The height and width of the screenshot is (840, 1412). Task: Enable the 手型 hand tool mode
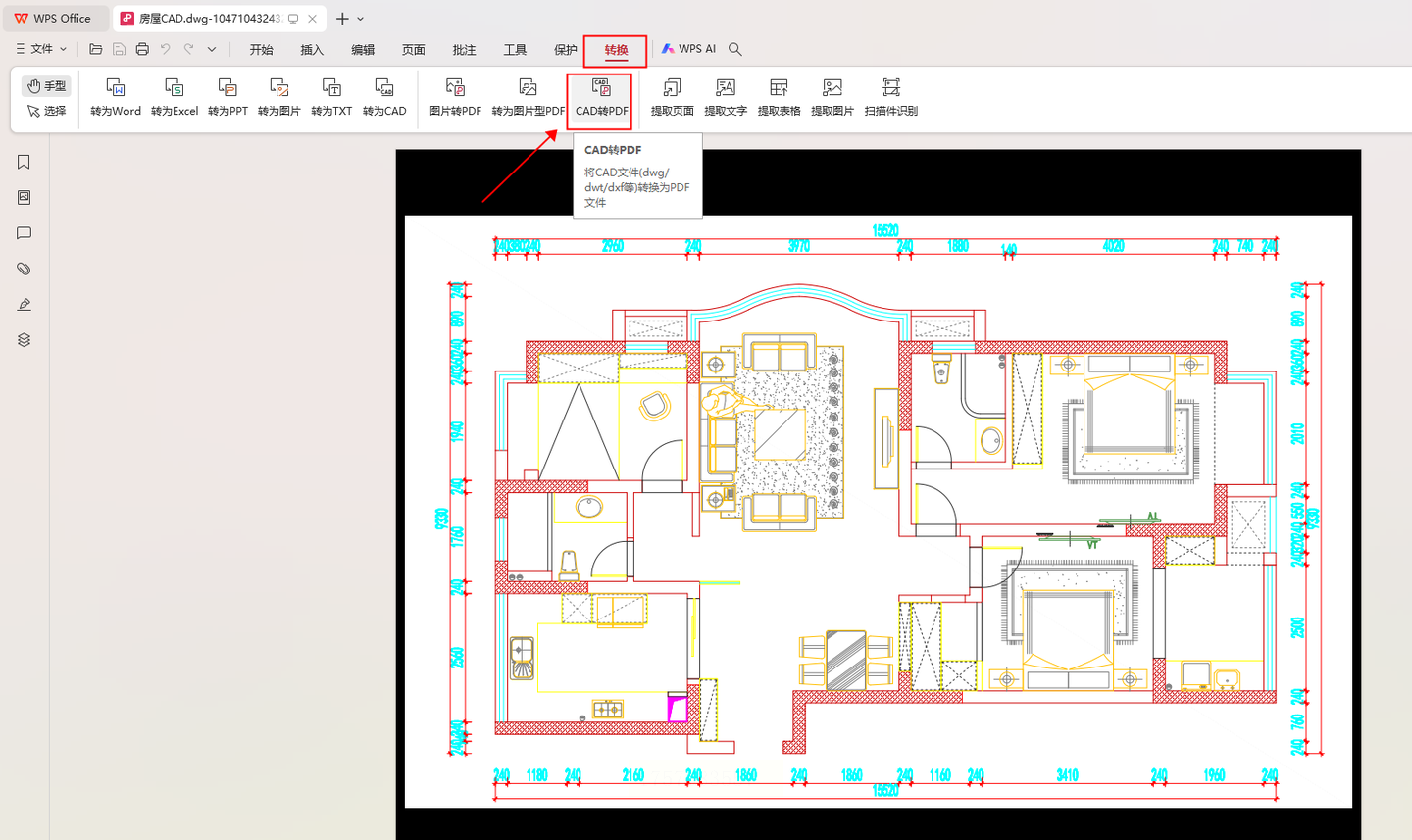click(46, 86)
